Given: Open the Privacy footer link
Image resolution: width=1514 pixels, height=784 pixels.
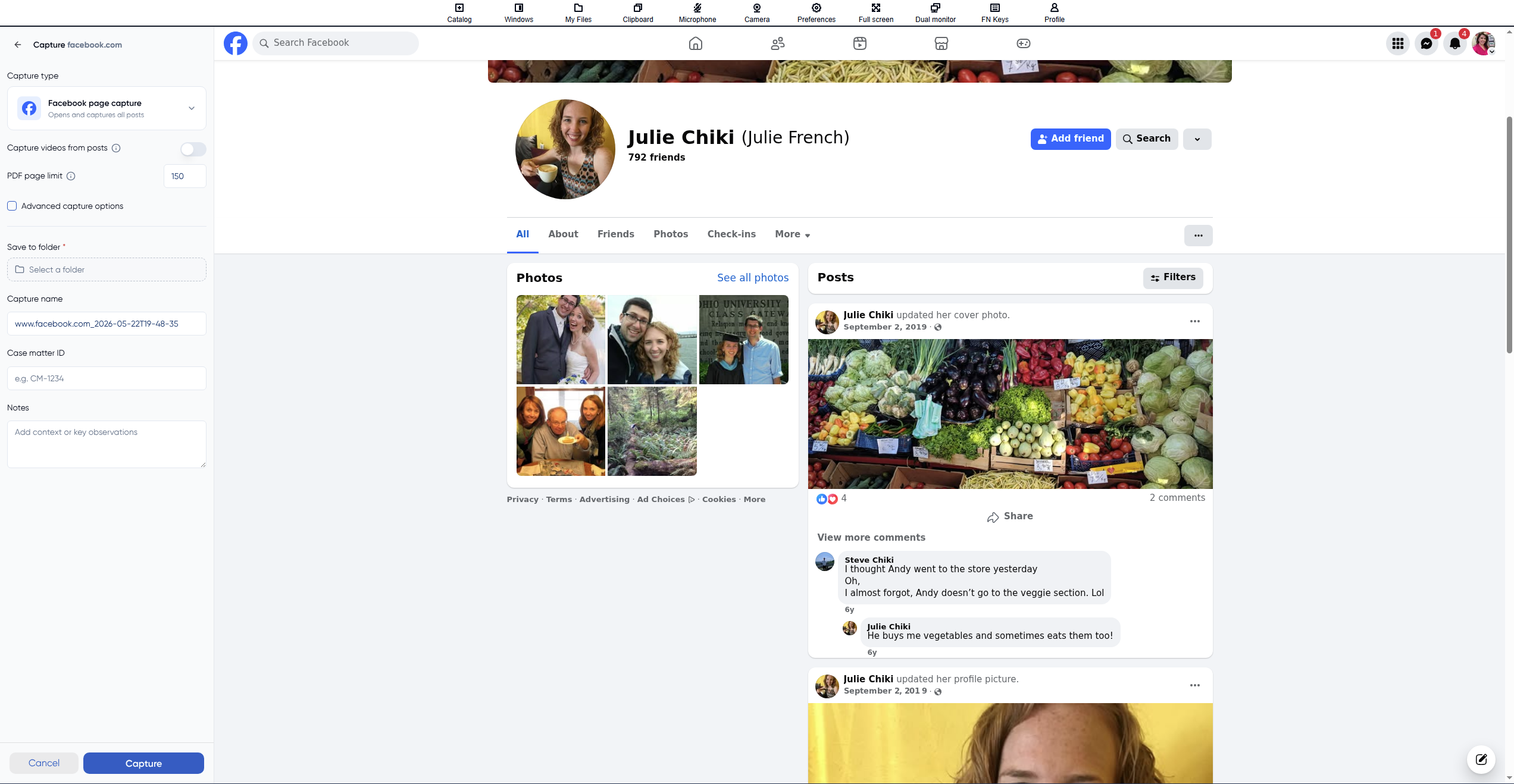Looking at the screenshot, I should click(x=523, y=500).
